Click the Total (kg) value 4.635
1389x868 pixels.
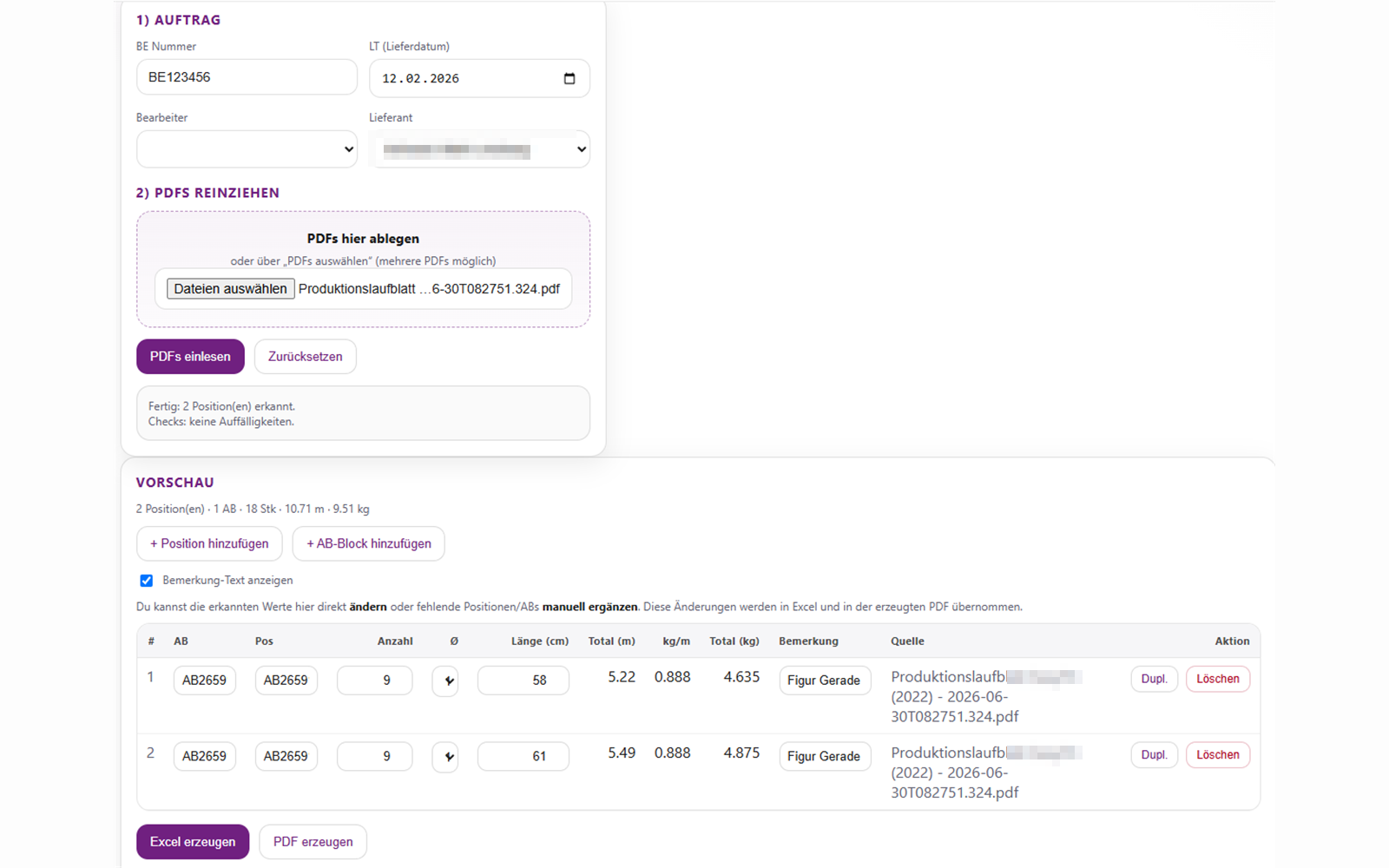pyautogui.click(x=741, y=677)
